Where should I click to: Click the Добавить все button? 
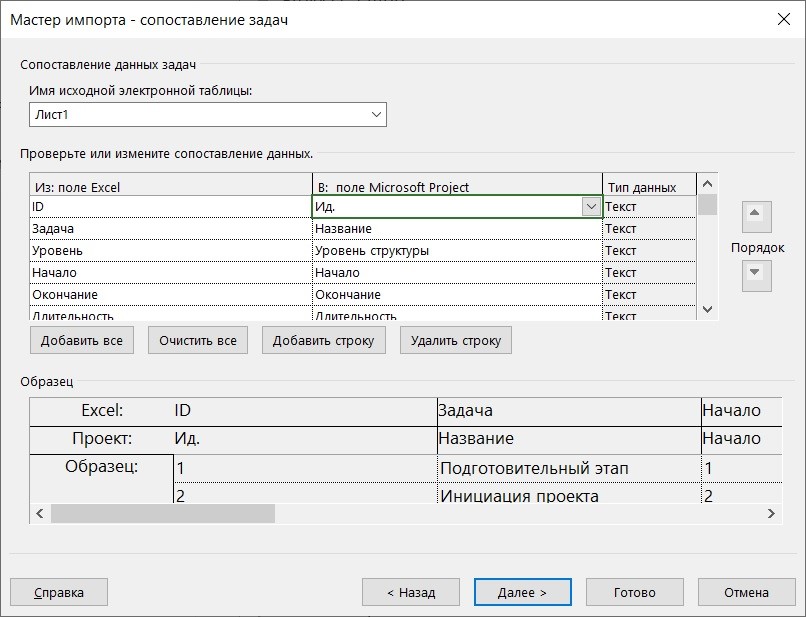[x=82, y=340]
